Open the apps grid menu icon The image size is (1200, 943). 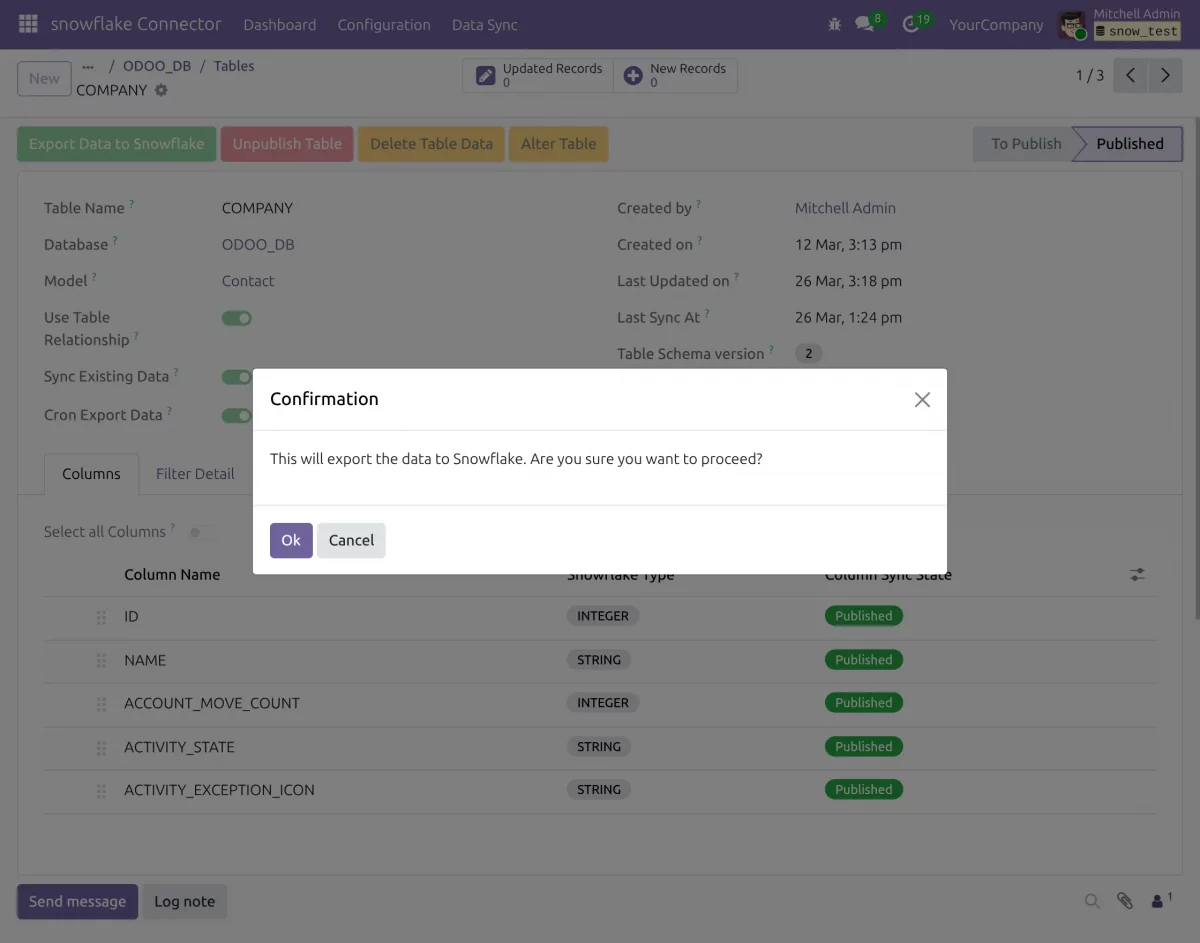(x=27, y=24)
